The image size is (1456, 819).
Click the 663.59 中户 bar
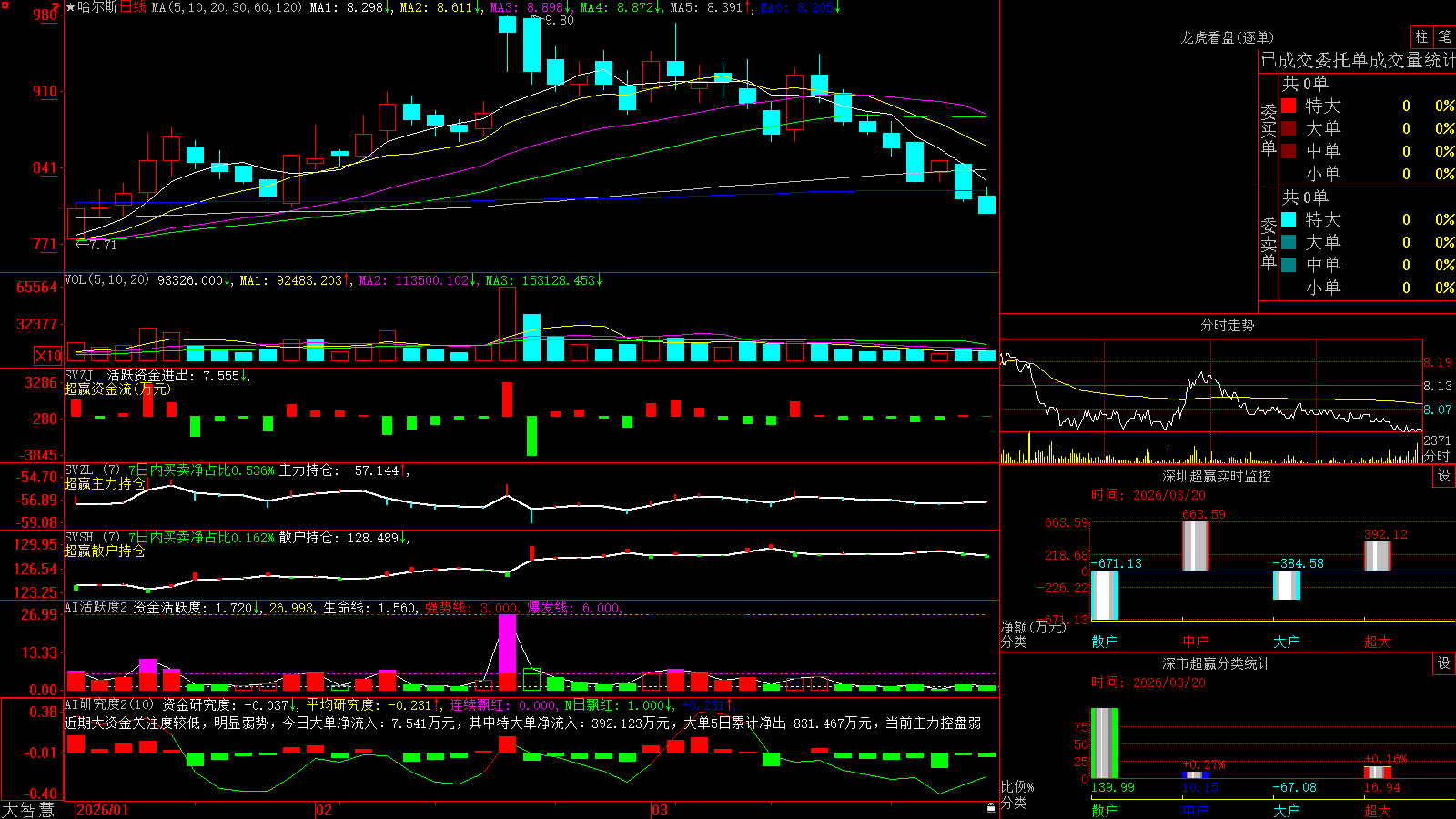(x=1196, y=546)
